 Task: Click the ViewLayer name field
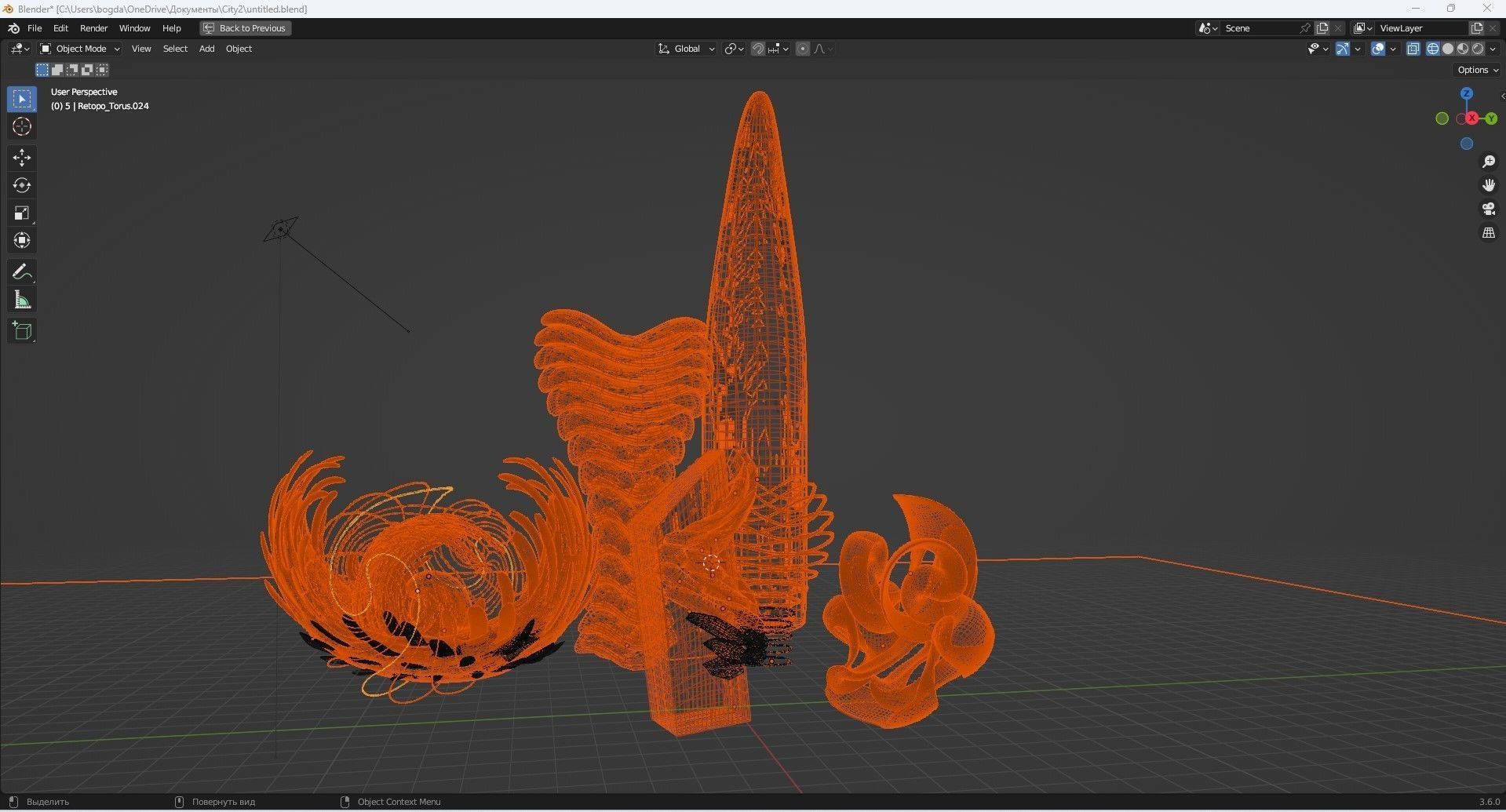pos(1421,28)
